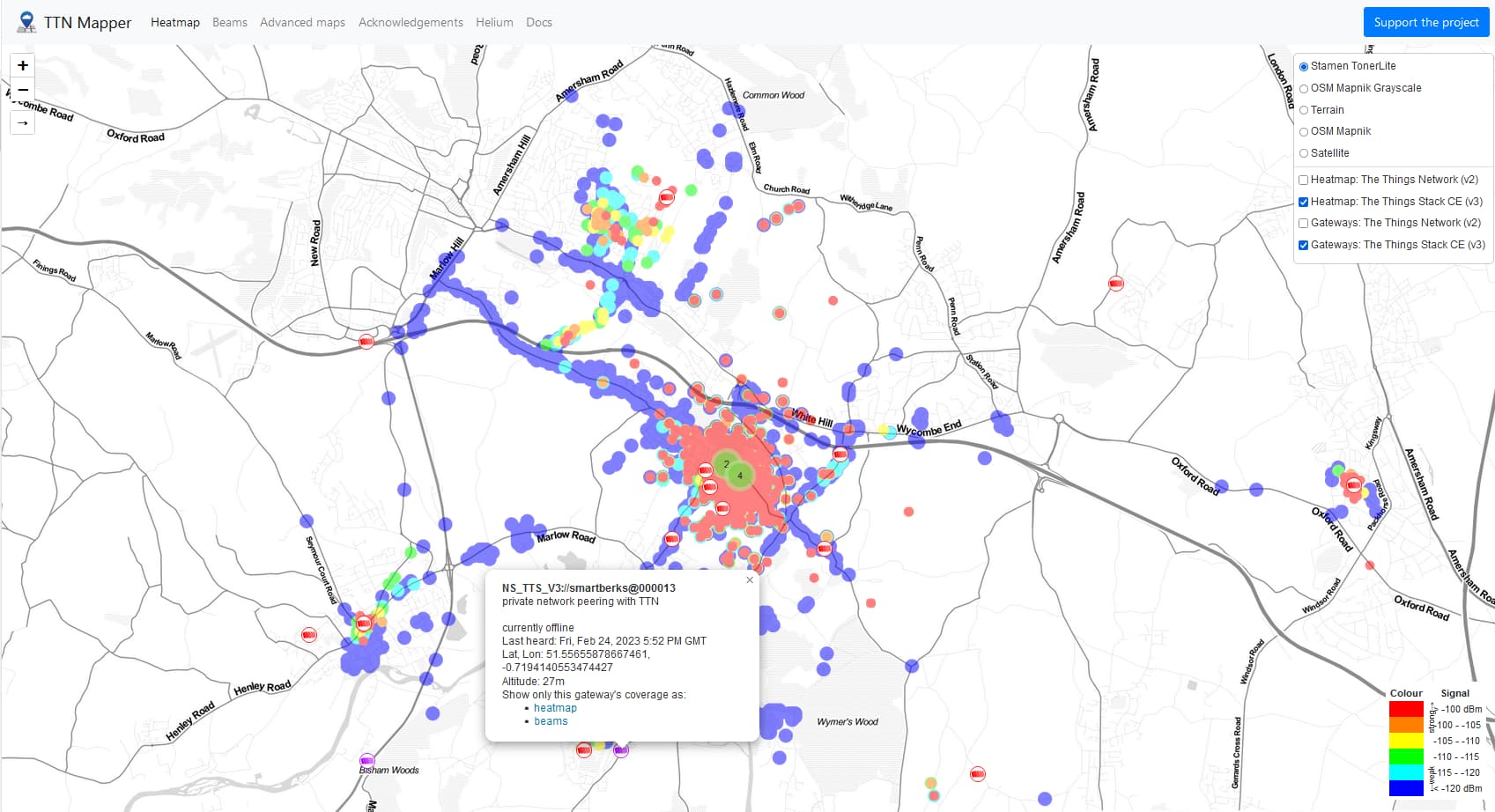Click the 'White Hill' road label
Viewport: 1495px width, 812px height.
[x=812, y=417]
